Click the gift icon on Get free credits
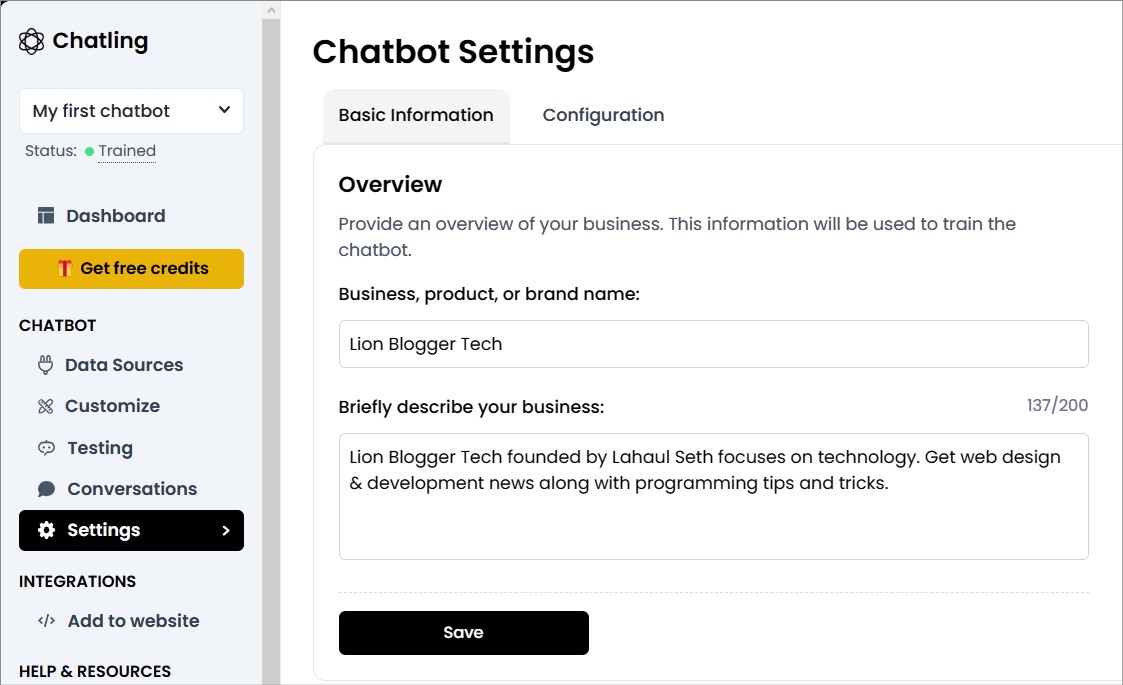Screen dimensions: 1123x685 (x=64, y=268)
